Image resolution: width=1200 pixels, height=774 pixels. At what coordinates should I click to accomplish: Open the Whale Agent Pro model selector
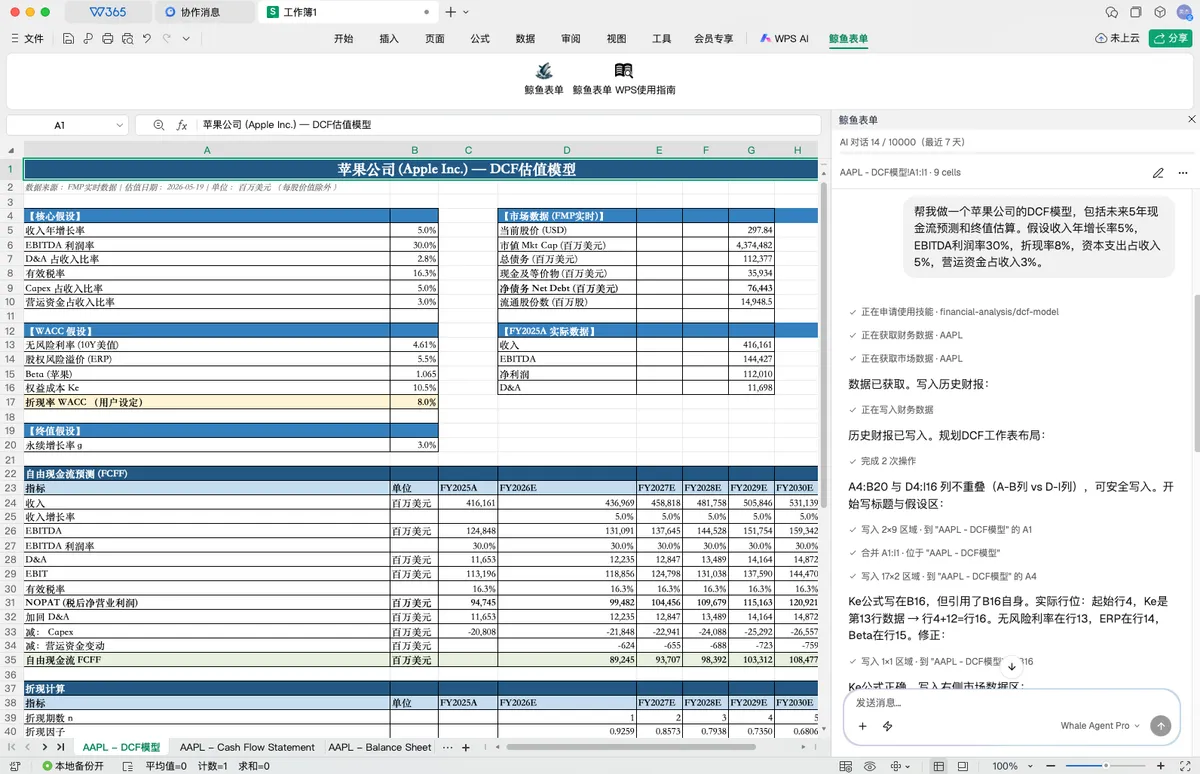(1100, 726)
